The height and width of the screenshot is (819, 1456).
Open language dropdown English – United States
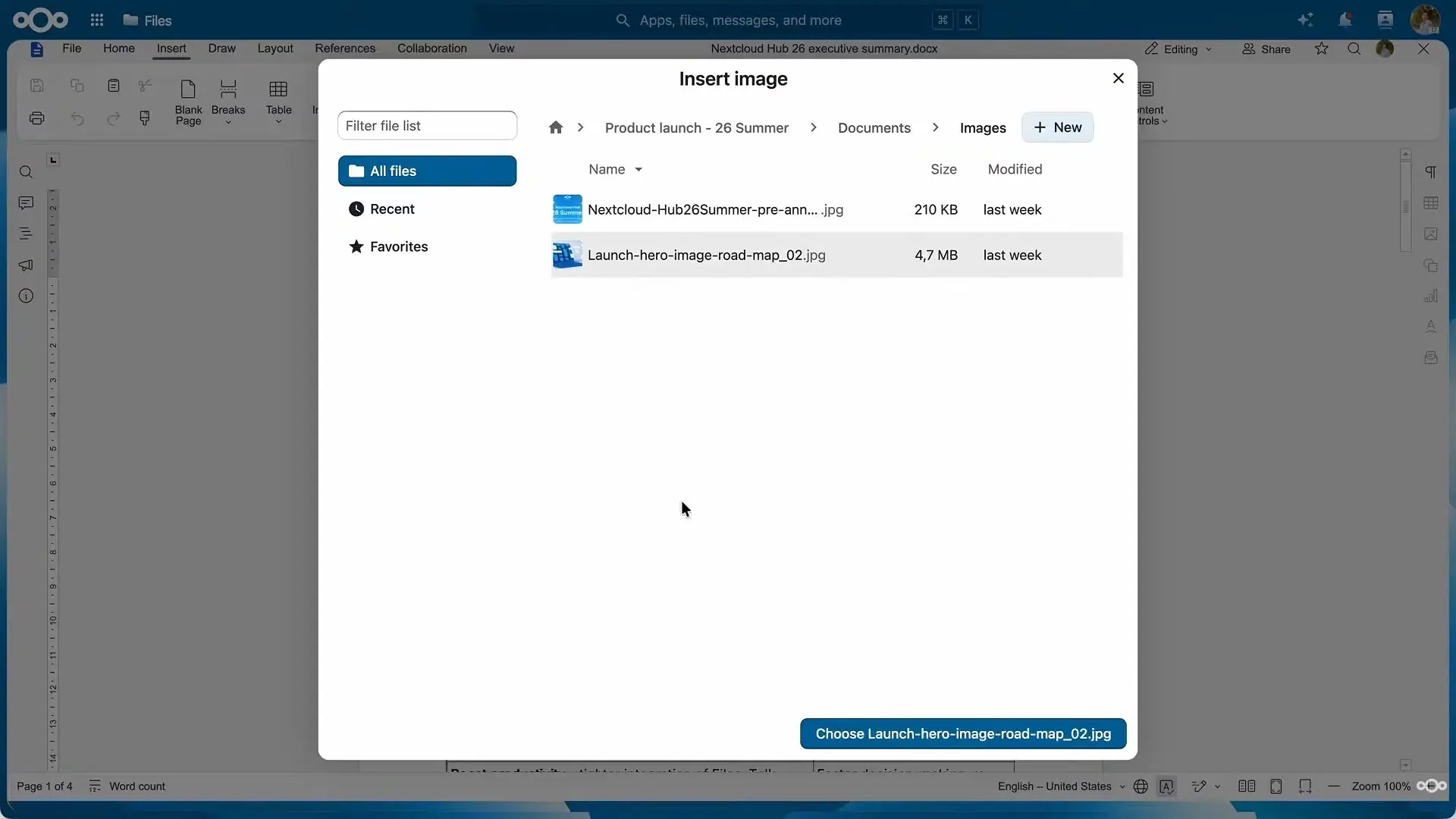click(x=1061, y=786)
